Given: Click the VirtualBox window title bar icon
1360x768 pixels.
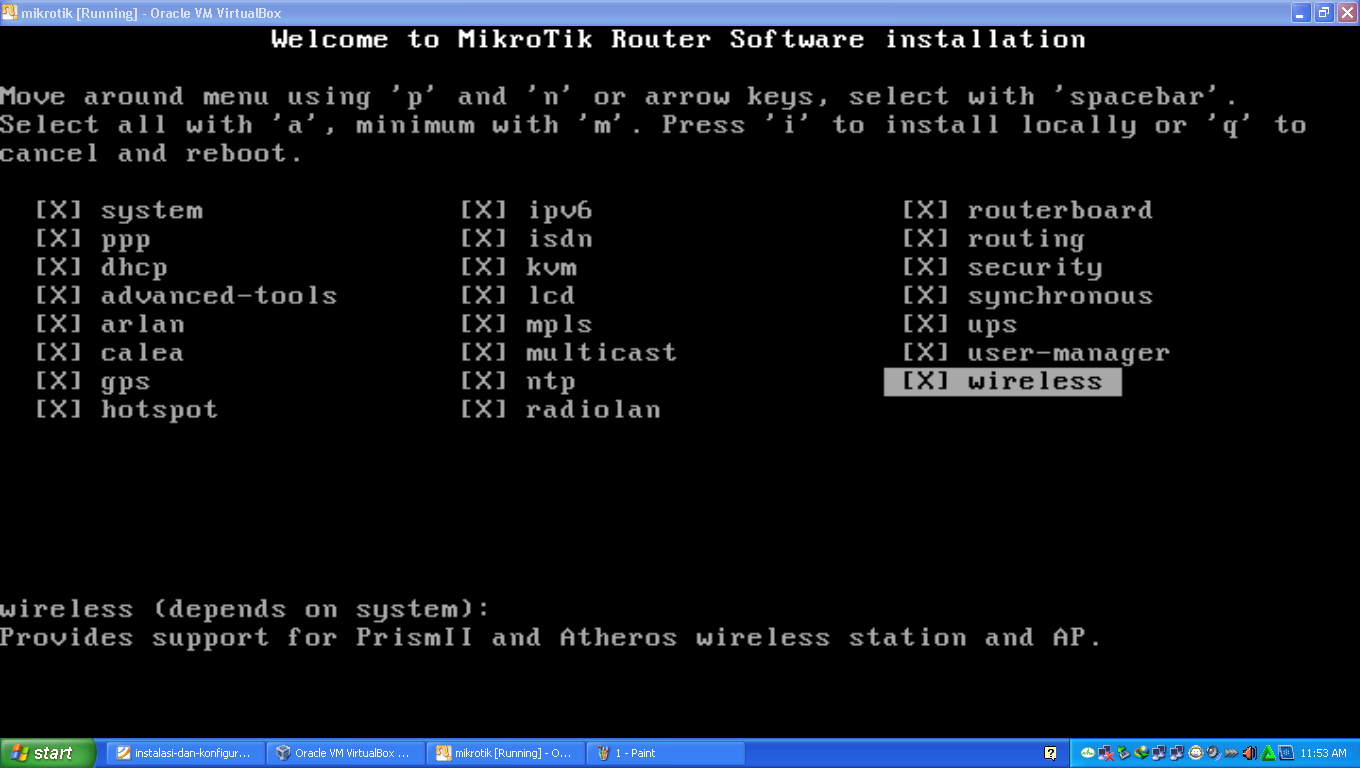Looking at the screenshot, I should 10,13.
